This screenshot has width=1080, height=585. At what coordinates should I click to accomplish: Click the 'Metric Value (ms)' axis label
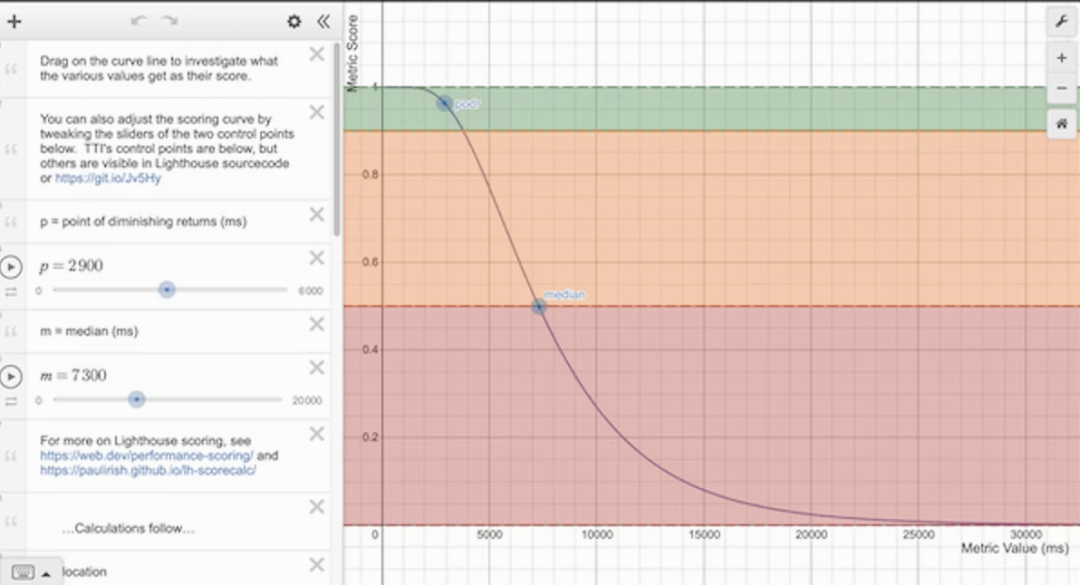(1015, 548)
